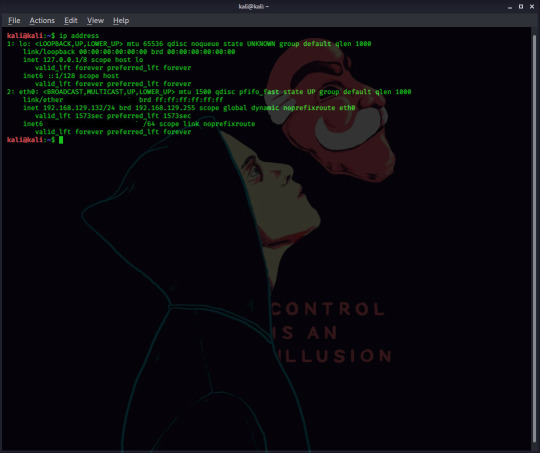
Task: Click the 'noprefixroute eth0' text
Action: pos(319,108)
